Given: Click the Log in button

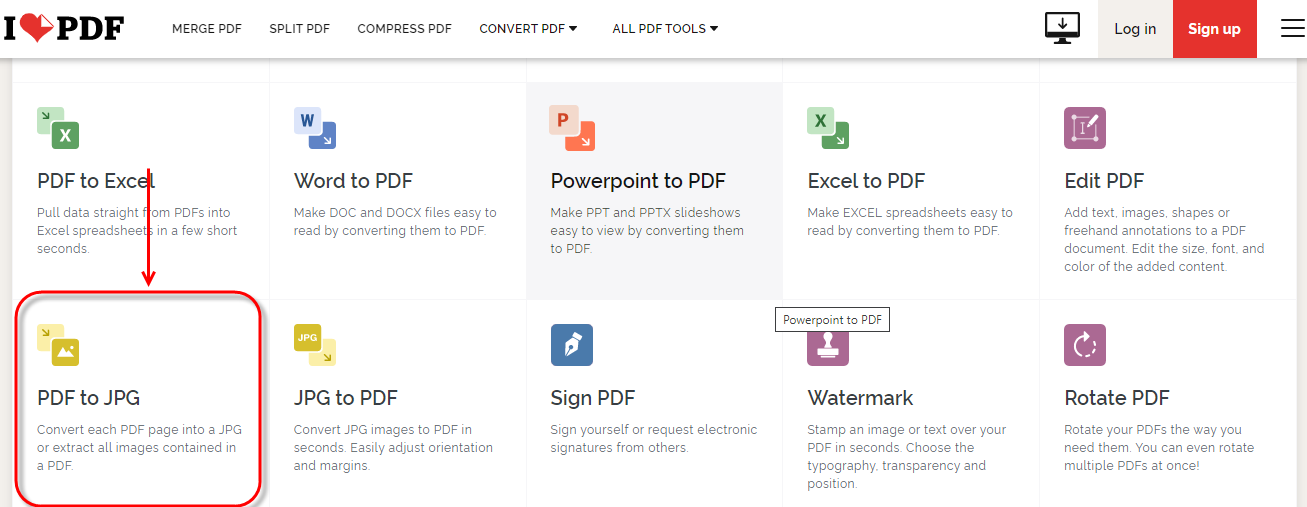Looking at the screenshot, I should [1135, 29].
